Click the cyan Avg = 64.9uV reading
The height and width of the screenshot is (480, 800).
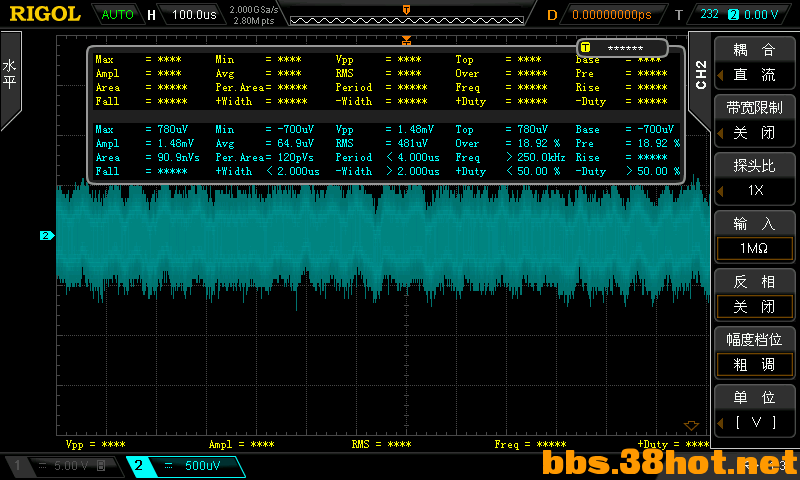click(264, 143)
